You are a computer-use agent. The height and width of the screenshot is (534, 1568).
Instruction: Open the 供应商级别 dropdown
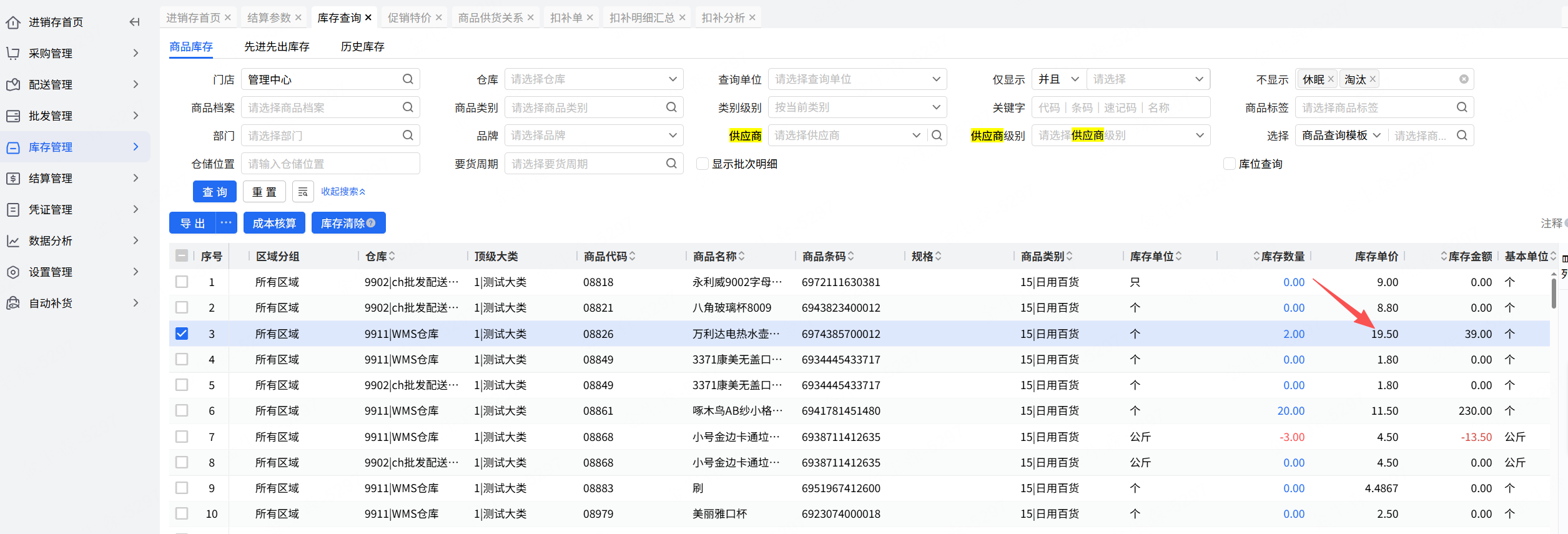(x=1121, y=136)
